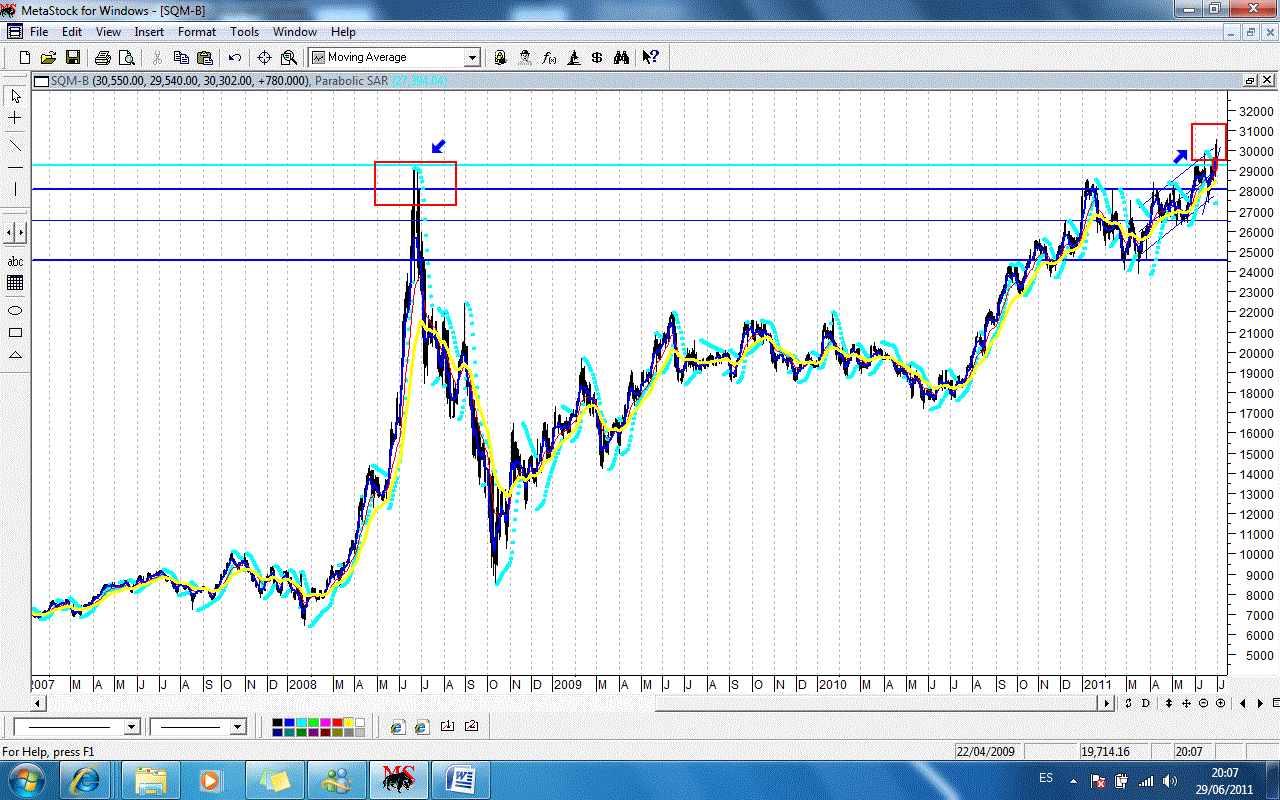Select the trendline drawing tool
This screenshot has width=1280, height=800.
(15, 145)
